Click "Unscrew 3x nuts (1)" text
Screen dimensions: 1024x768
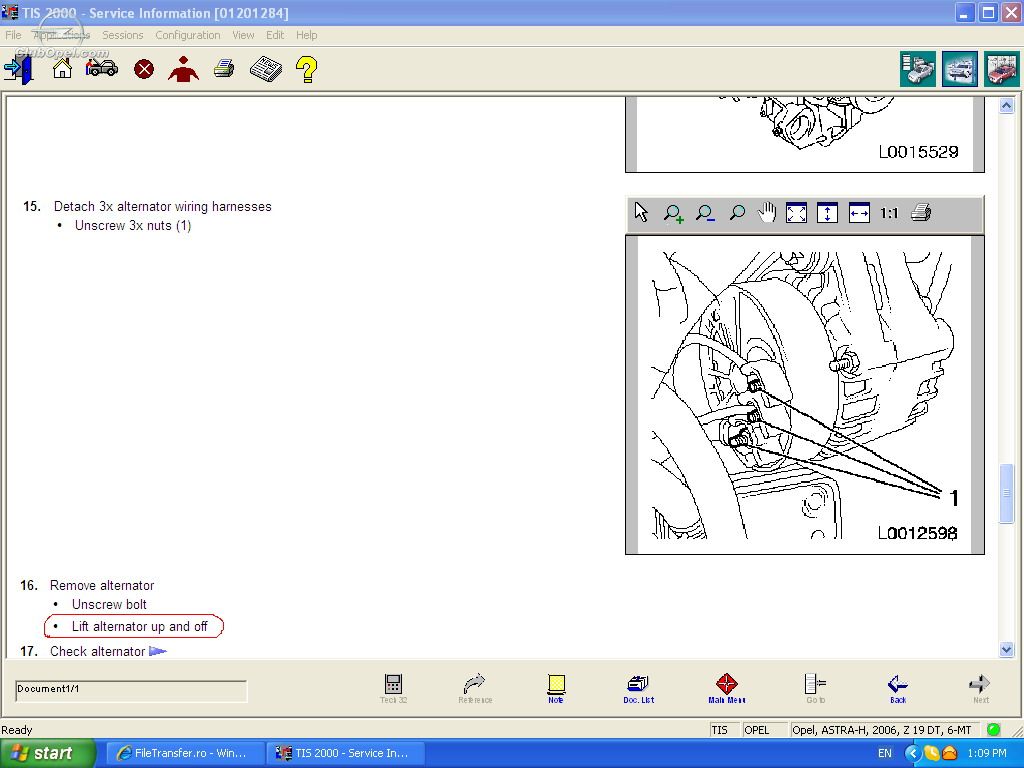click(x=133, y=225)
